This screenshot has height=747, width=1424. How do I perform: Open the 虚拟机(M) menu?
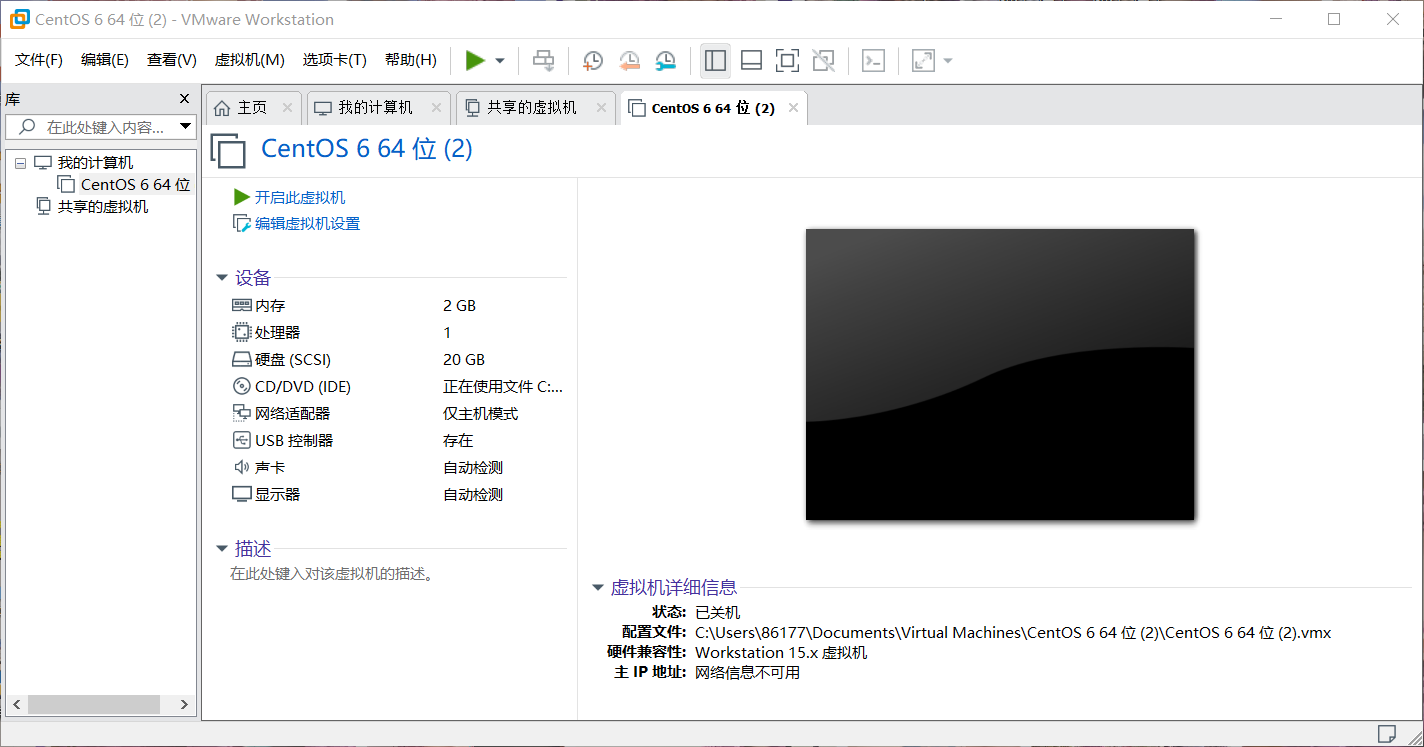(250, 60)
